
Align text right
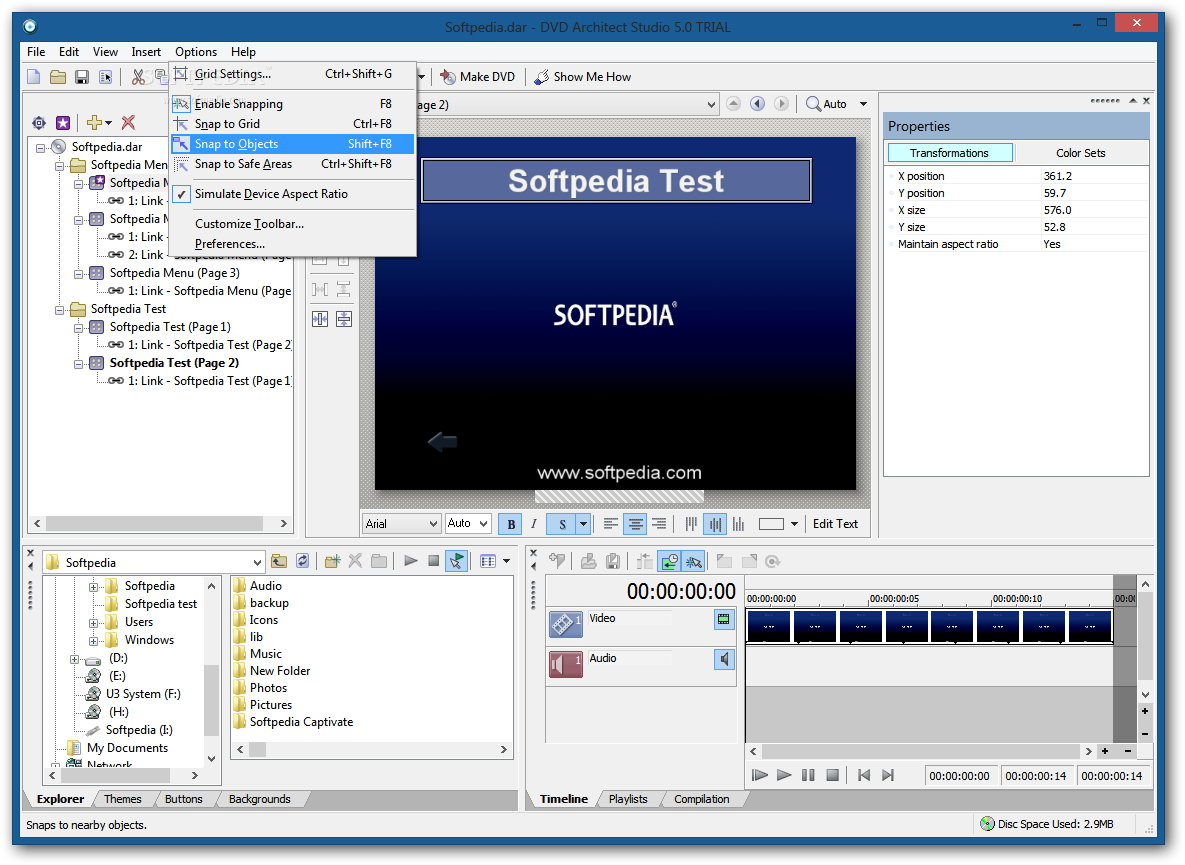[659, 524]
